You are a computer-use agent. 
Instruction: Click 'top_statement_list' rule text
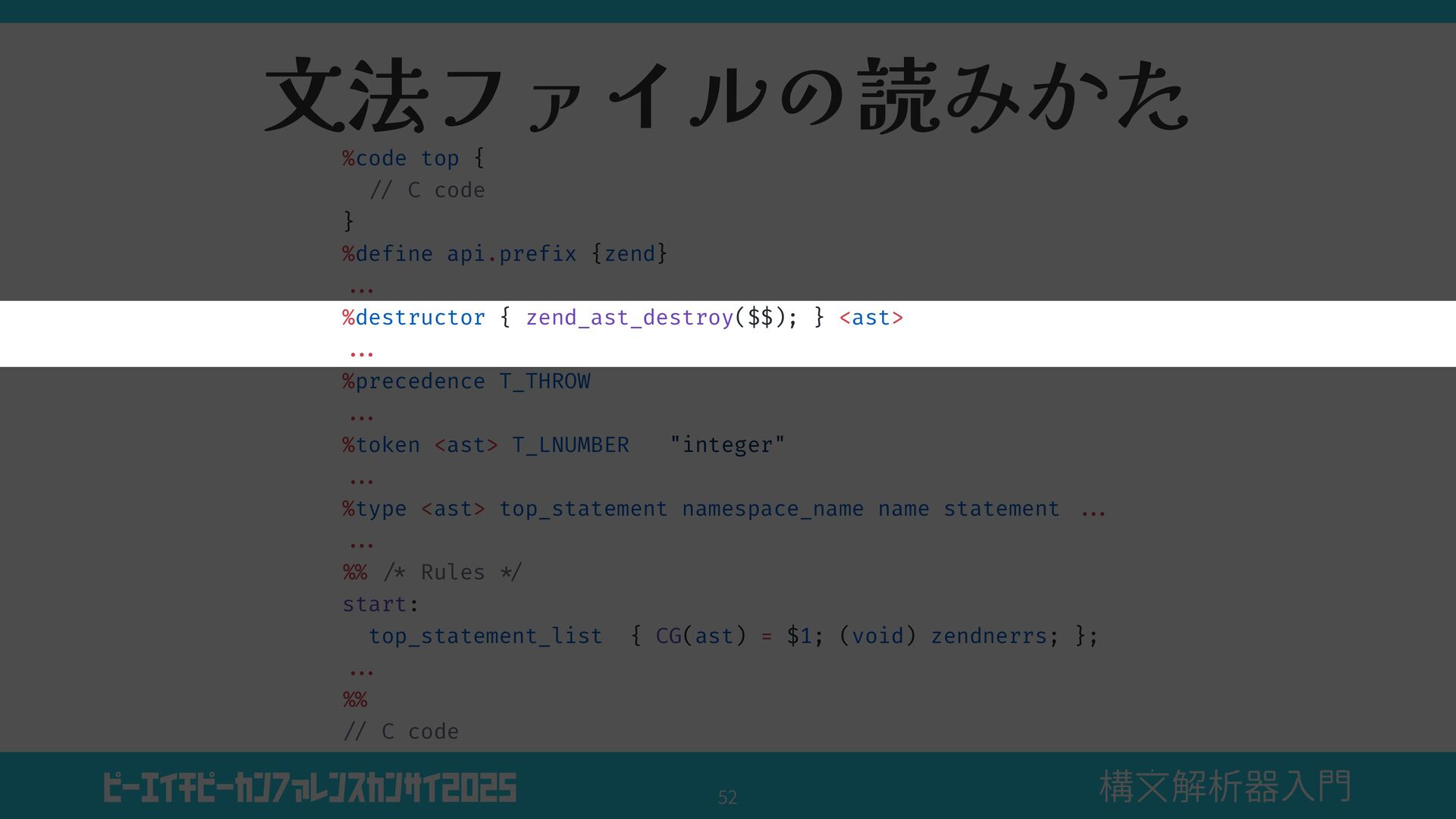click(x=485, y=635)
